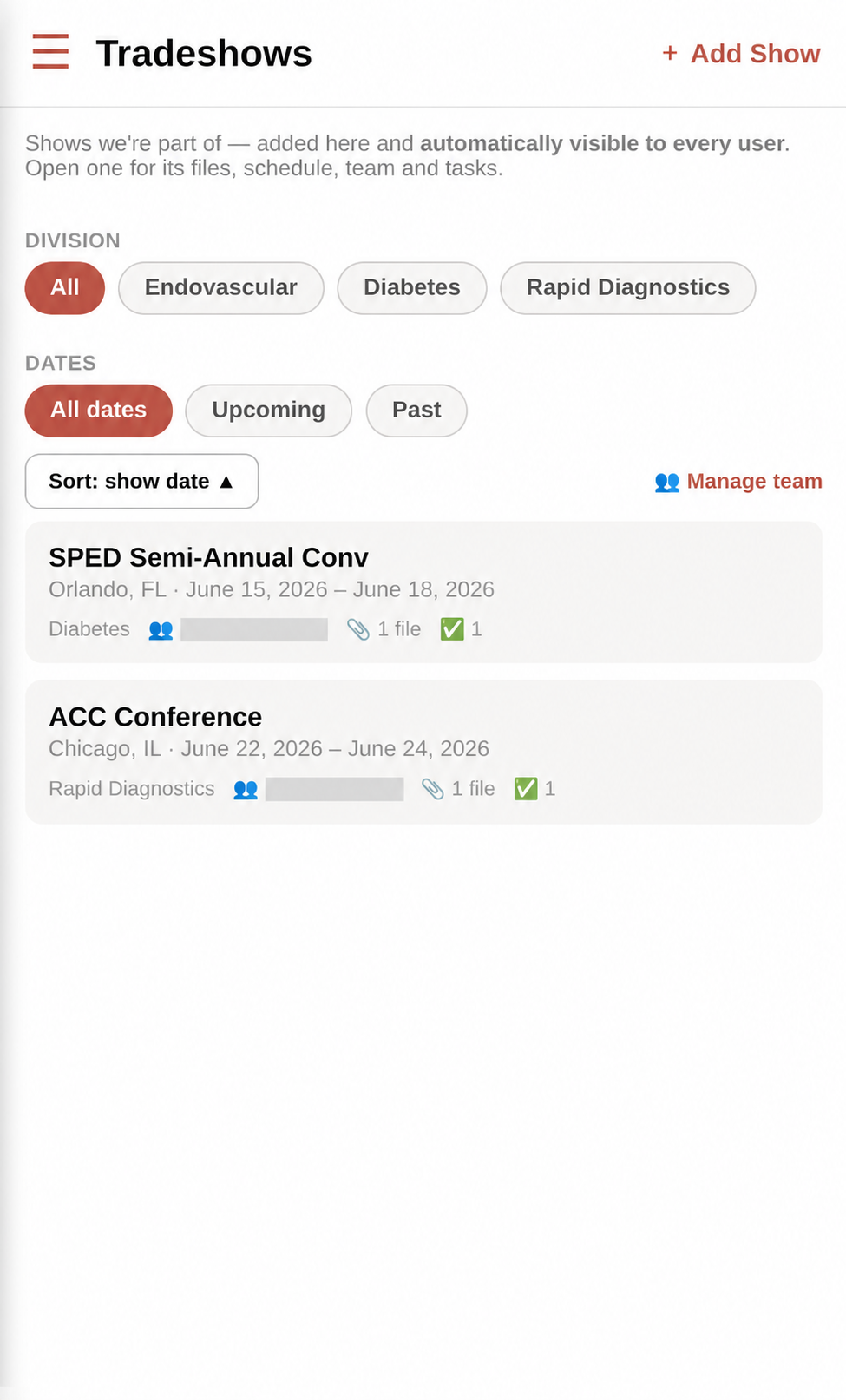Filter by Rapid Diagnostics division
This screenshot has height=1400, width=846.
point(628,288)
